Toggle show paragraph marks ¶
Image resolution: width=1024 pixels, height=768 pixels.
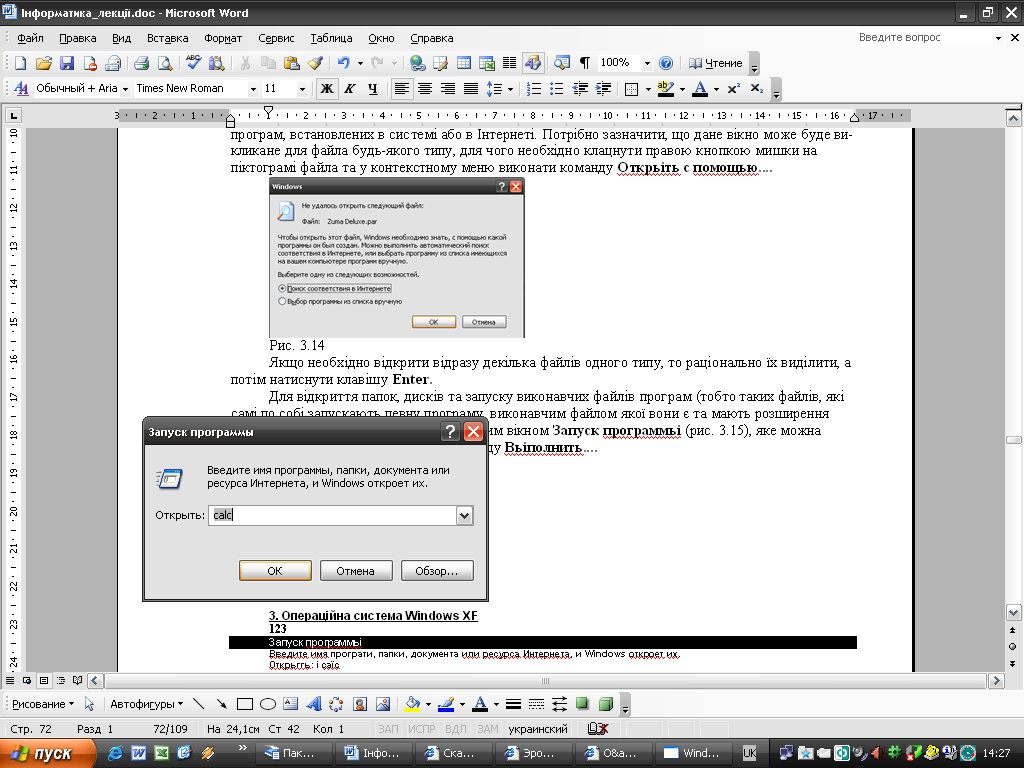[x=584, y=63]
